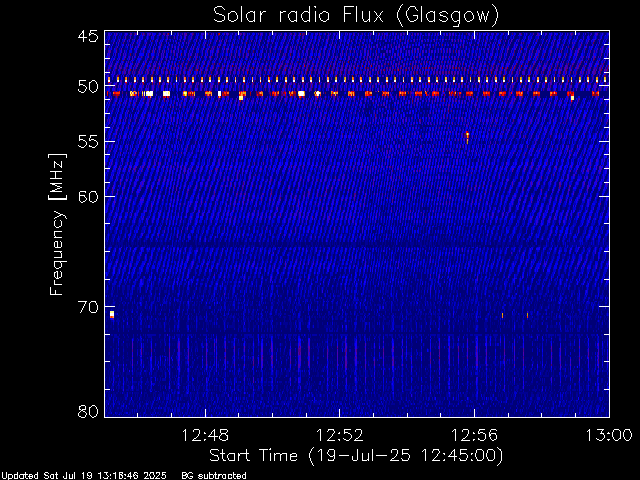Click 'Start Time (19-Jul-25 12:45:00)' axis label
The width and height of the screenshot is (640, 480).
tap(356, 456)
